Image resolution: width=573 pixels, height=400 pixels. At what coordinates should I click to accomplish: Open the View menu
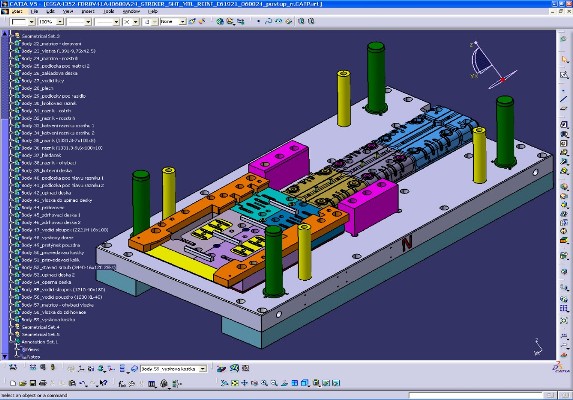[68, 12]
